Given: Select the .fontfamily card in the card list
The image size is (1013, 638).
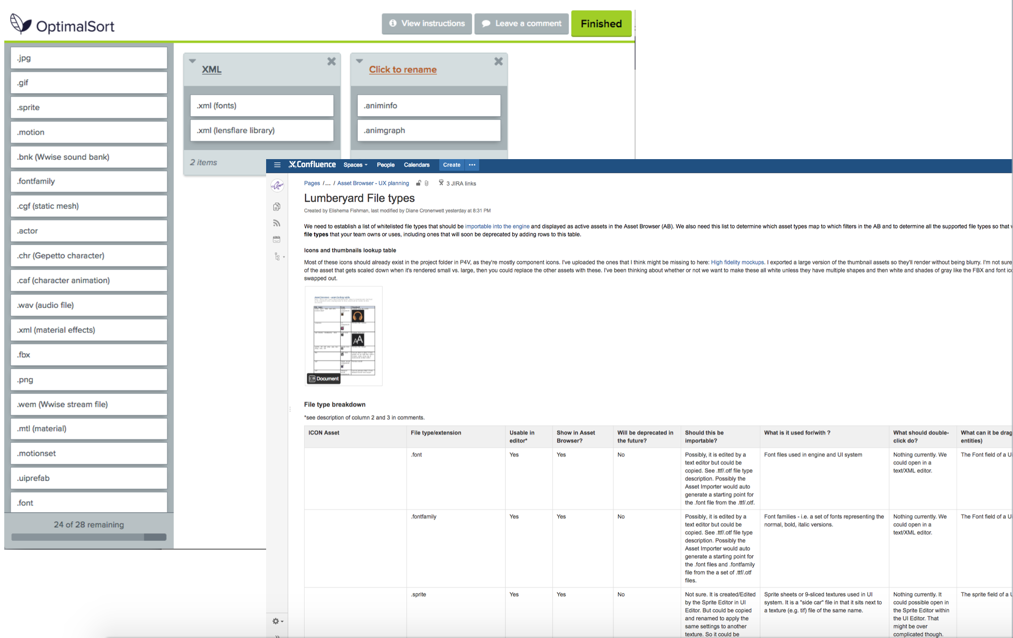Looking at the screenshot, I should tap(89, 181).
